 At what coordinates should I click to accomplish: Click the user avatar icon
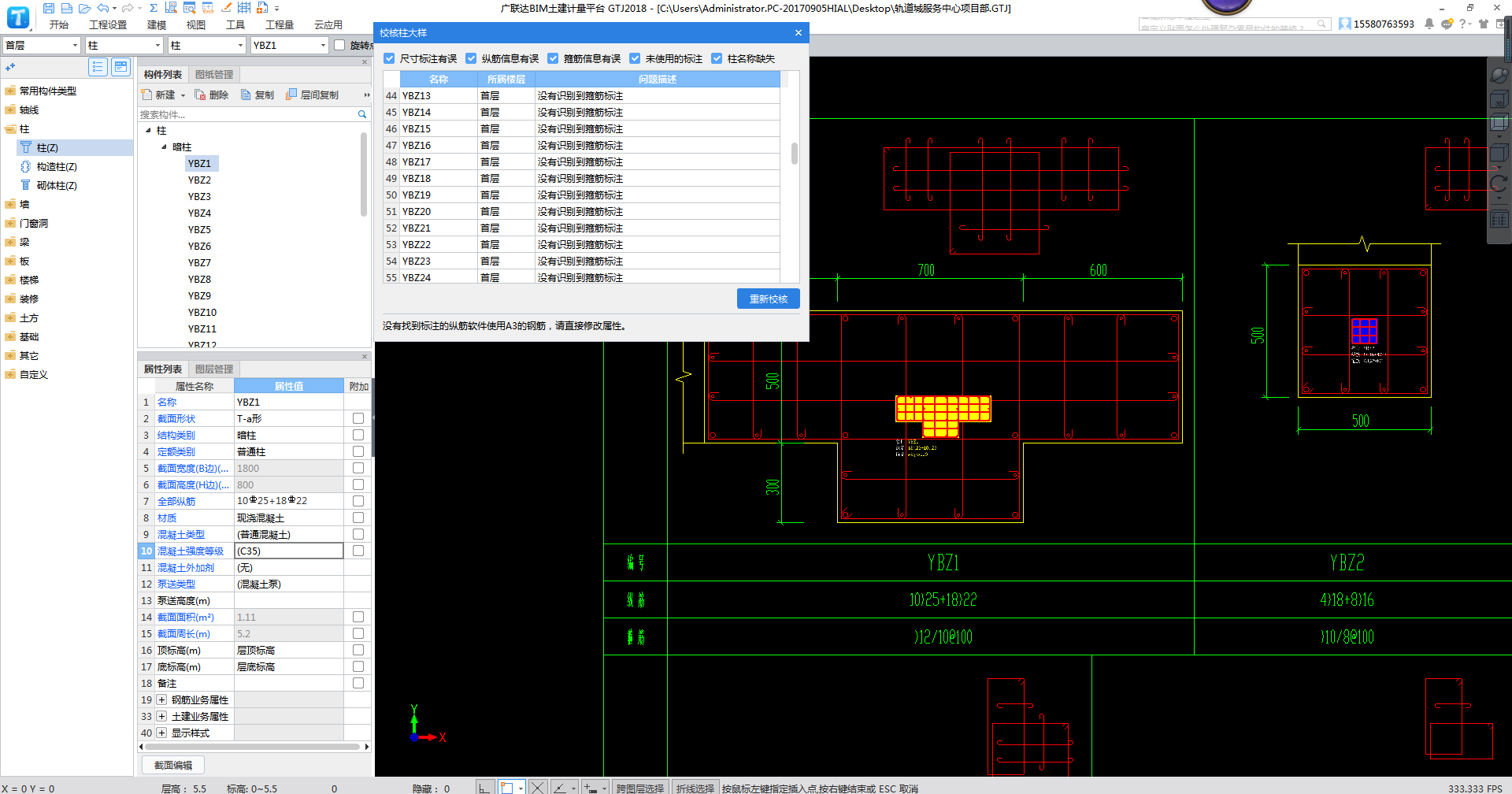tap(1345, 24)
